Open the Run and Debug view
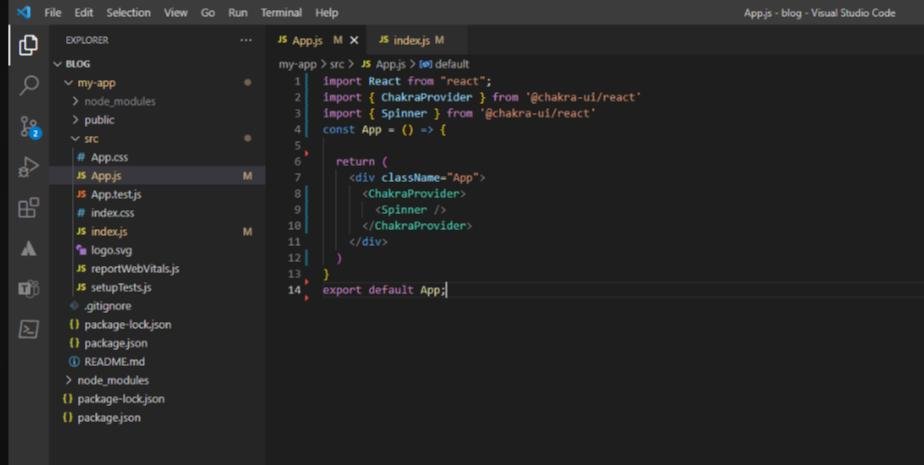This screenshot has width=924, height=465. click(28, 167)
